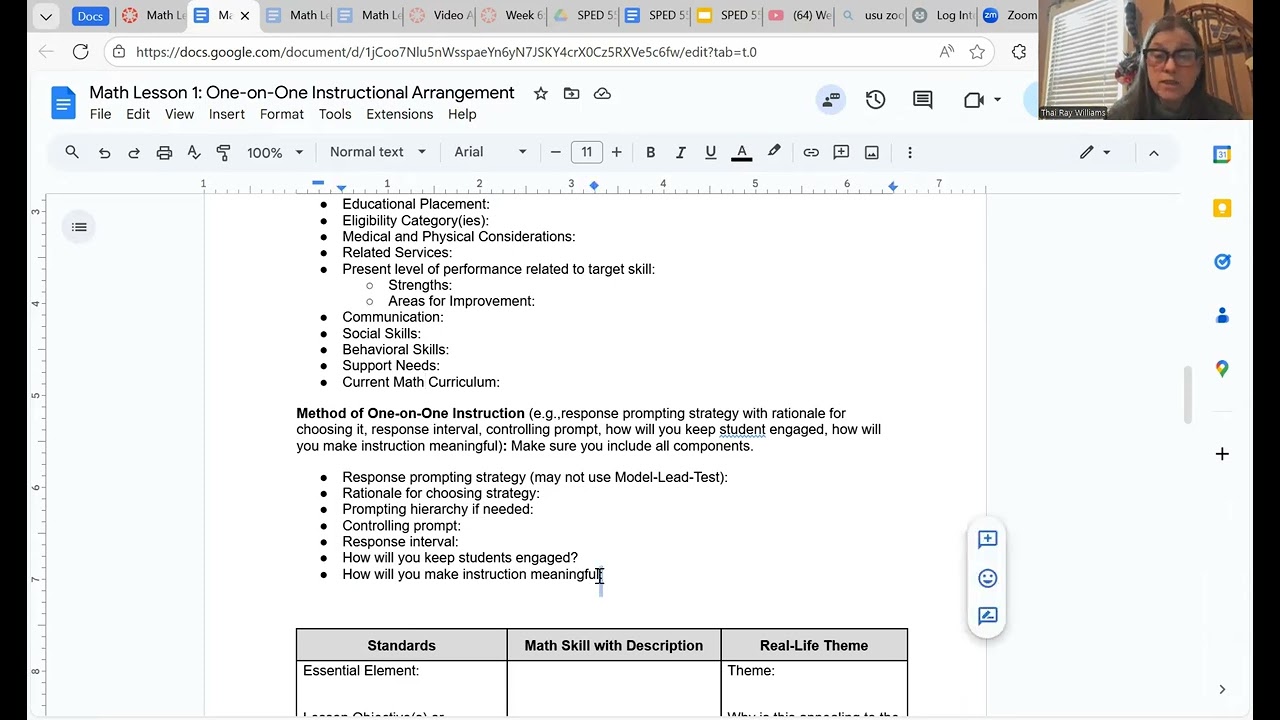Image resolution: width=1280 pixels, height=720 pixels.
Task: Bookmark this page with the star
Action: 977,52
